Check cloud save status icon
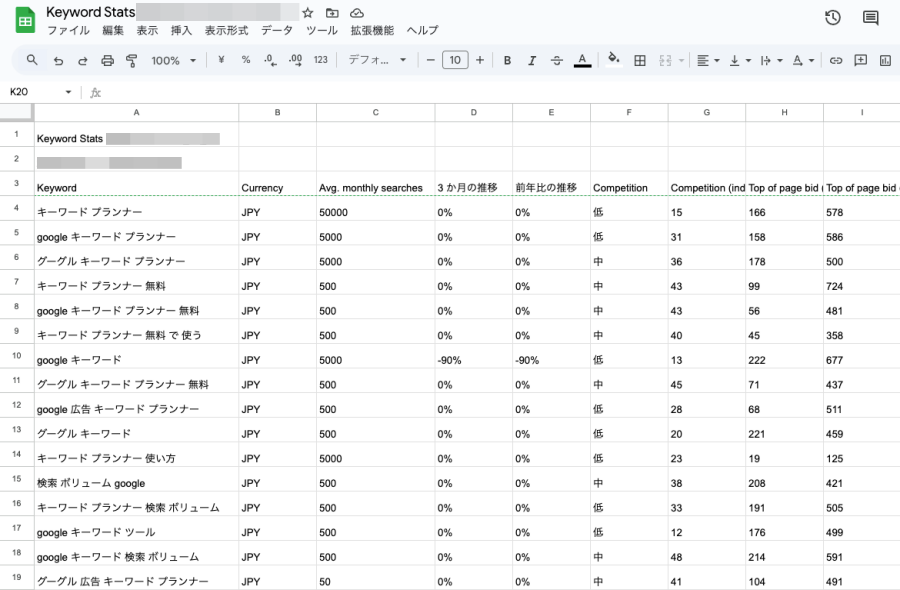Screen dimensions: 900x590 pos(356,13)
